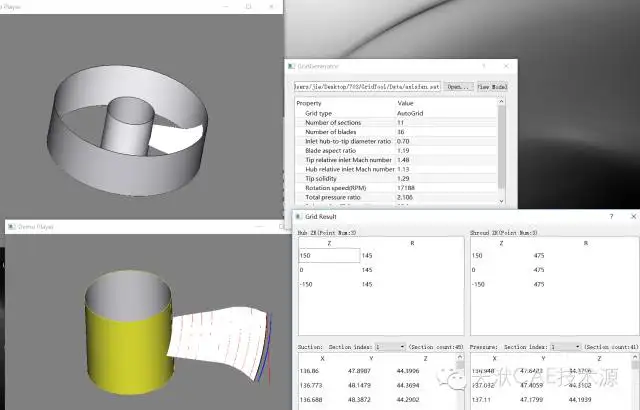
Task: Open the Suction Section index dropdown
Action: point(390,347)
